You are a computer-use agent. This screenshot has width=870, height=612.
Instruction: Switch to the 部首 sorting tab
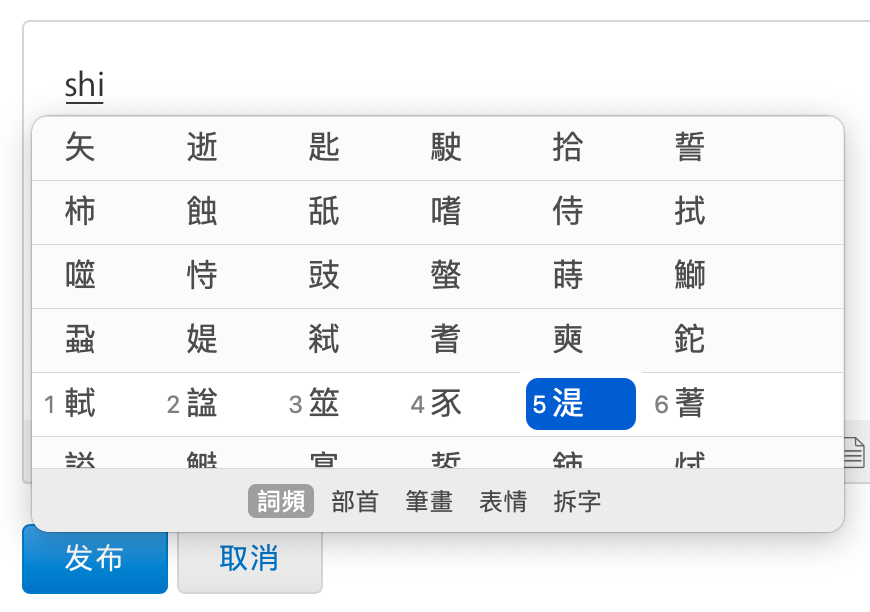(355, 502)
